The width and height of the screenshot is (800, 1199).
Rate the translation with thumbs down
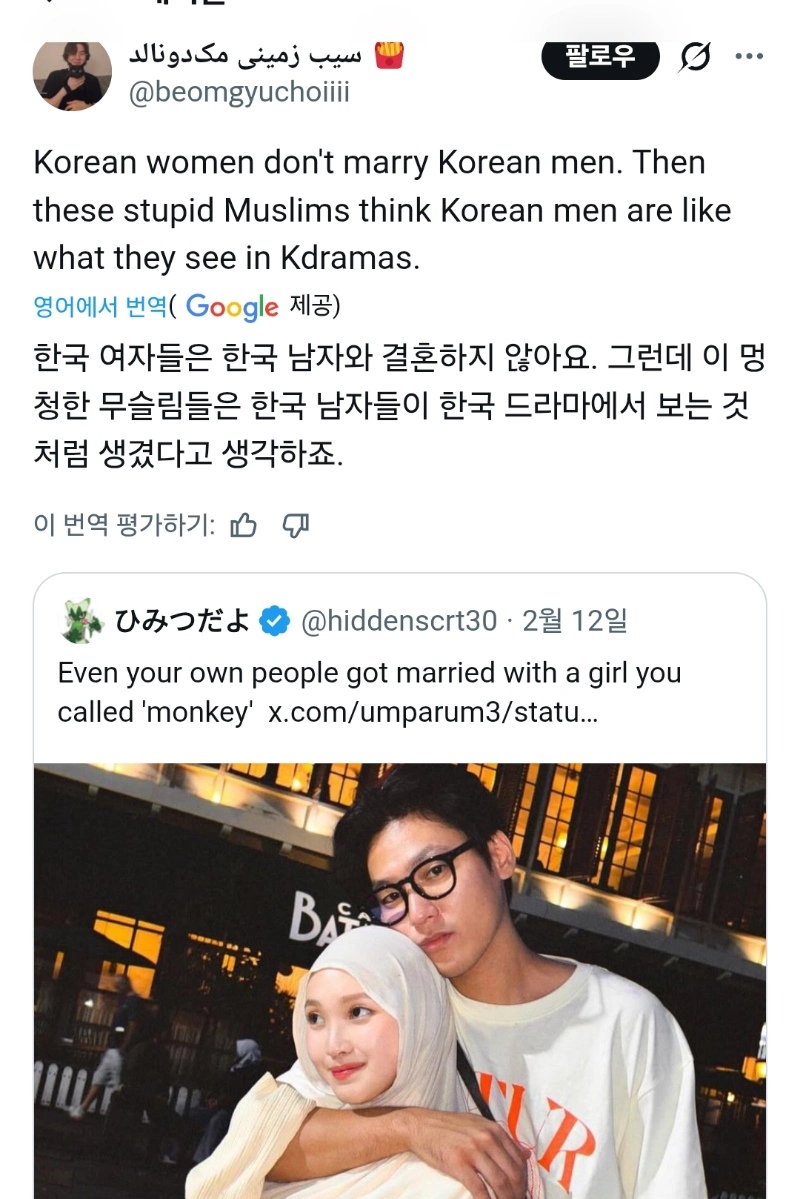click(295, 525)
